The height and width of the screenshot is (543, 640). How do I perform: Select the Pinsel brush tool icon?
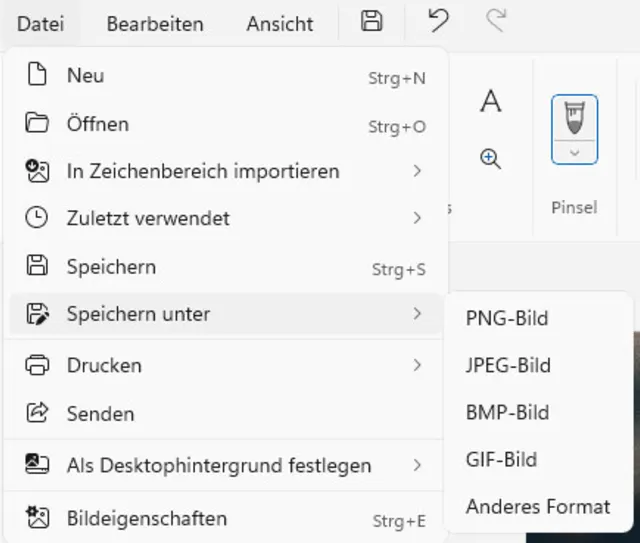click(x=574, y=118)
